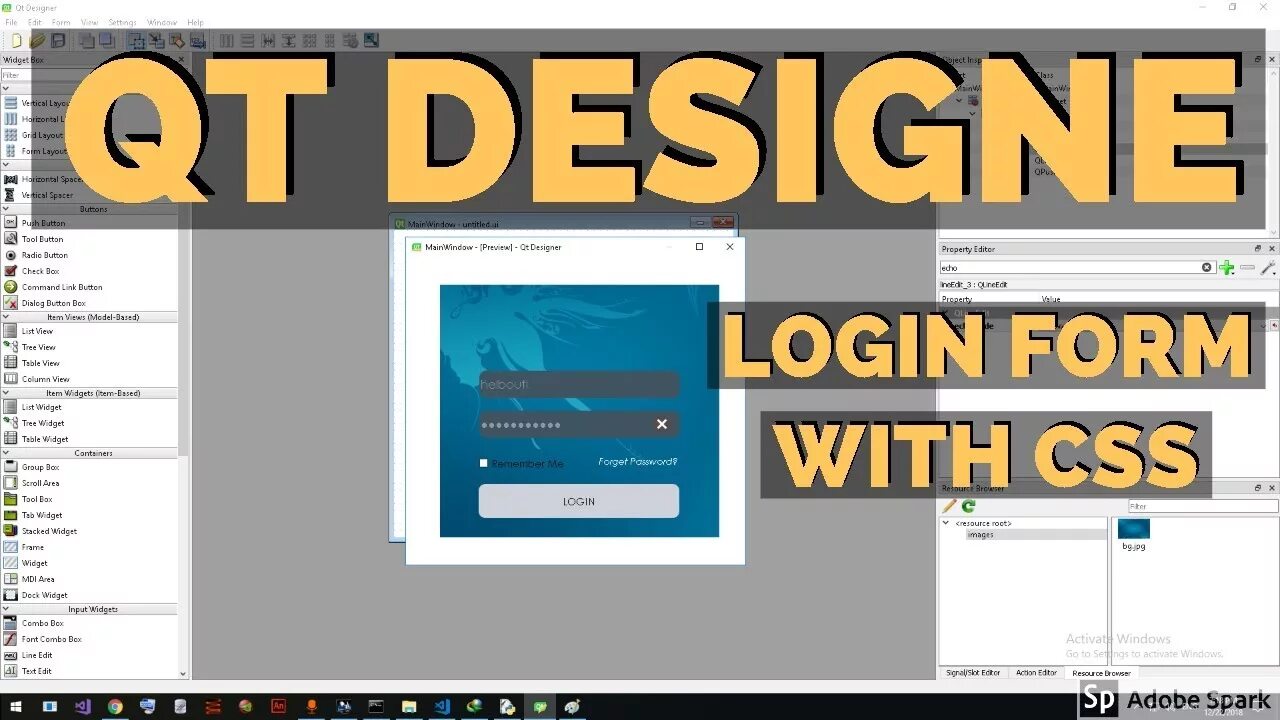Screen dimensions: 1280x720
Task: Click the Forget Password? link
Action: pyautogui.click(x=638, y=462)
